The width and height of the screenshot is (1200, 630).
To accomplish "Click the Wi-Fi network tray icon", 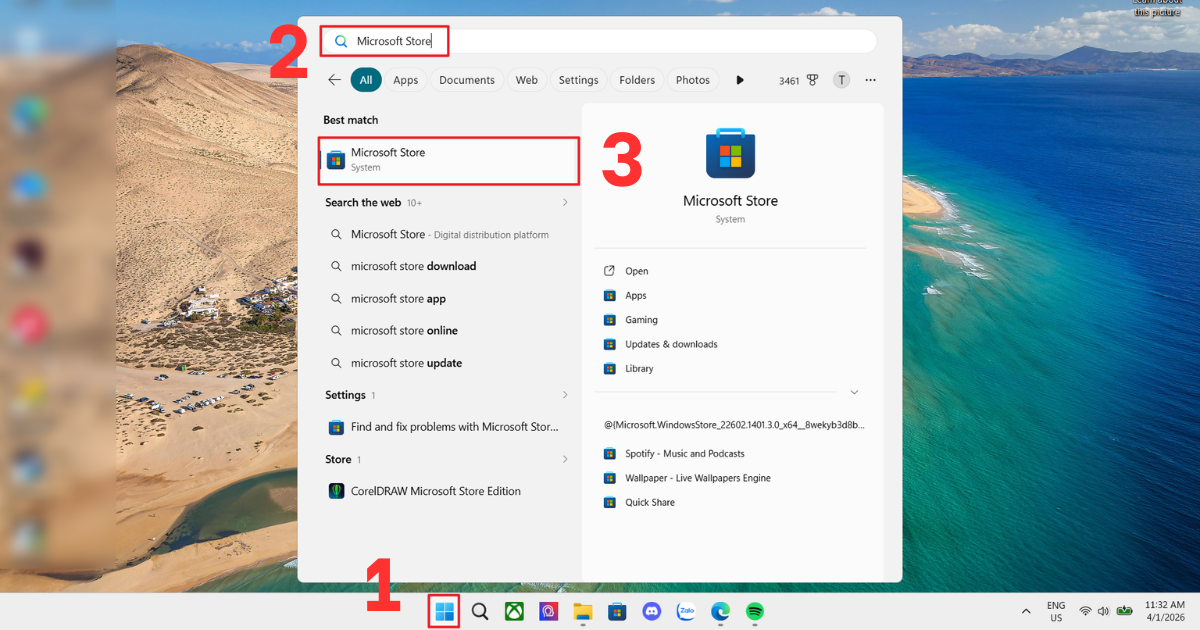I will [x=1085, y=611].
